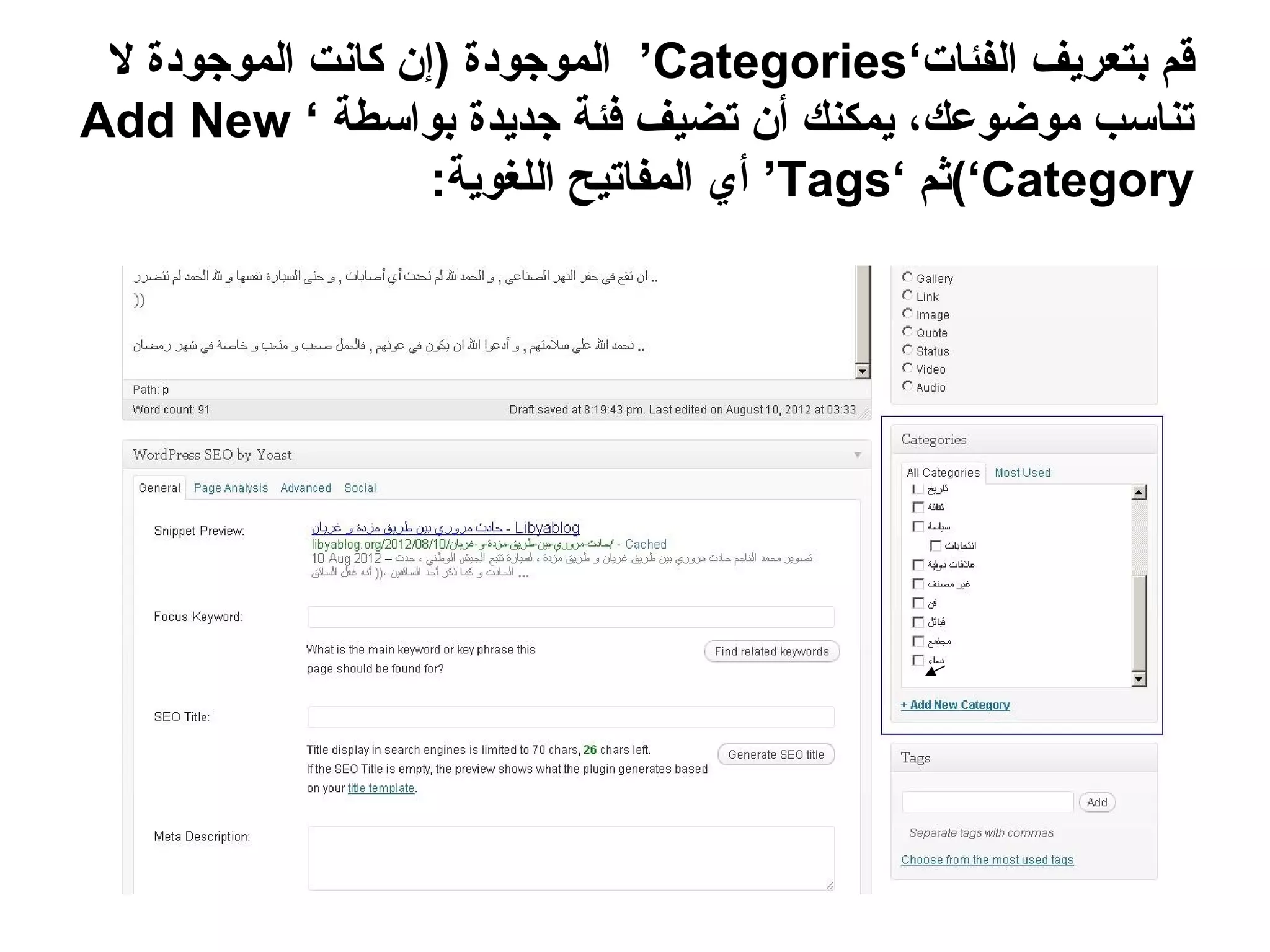Open the Add New Category link

point(955,705)
